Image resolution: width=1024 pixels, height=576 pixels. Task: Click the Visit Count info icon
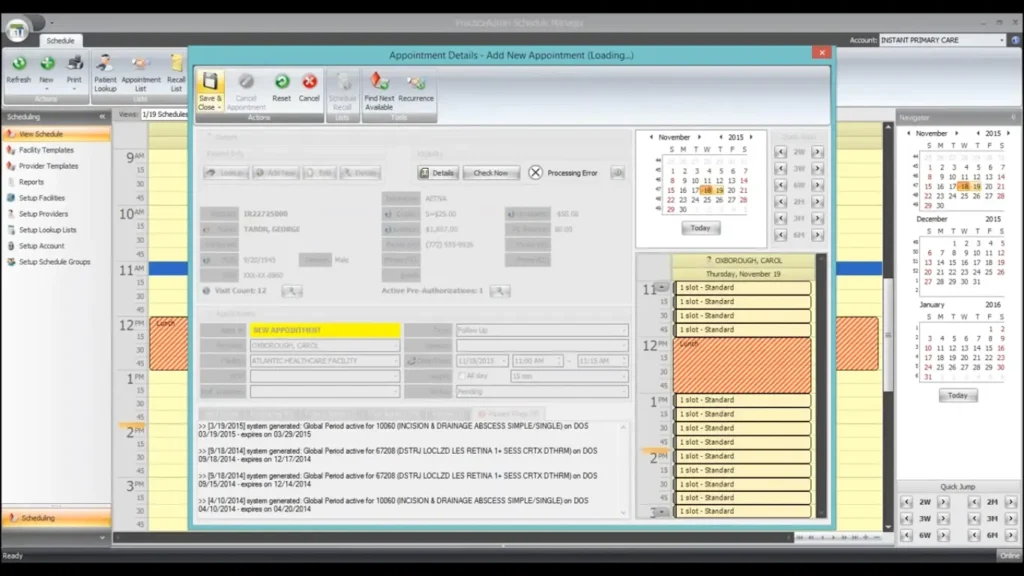point(206,291)
